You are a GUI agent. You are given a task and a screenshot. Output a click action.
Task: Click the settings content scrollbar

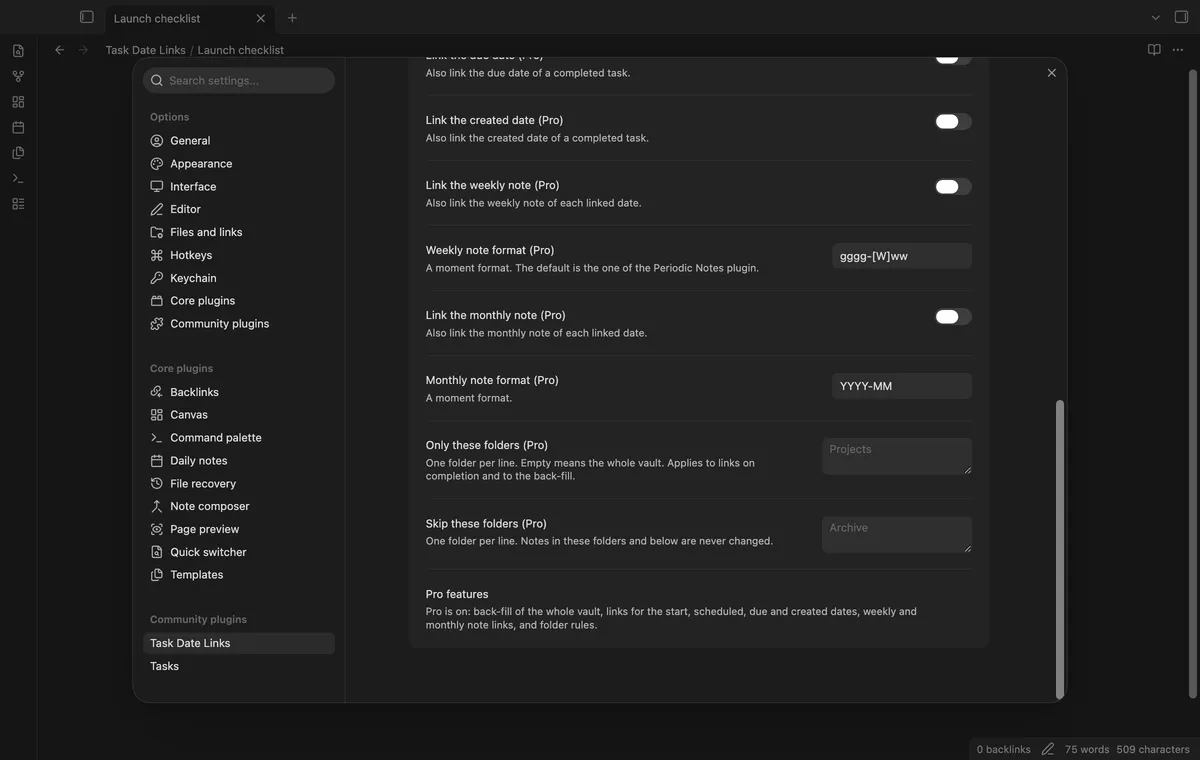tap(1059, 549)
